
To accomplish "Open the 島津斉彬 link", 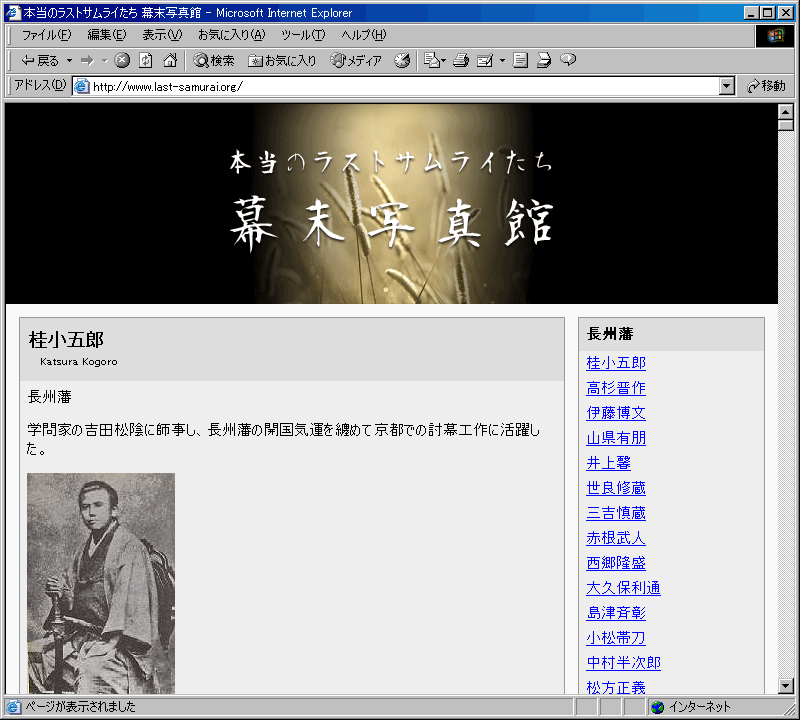I will 616,613.
